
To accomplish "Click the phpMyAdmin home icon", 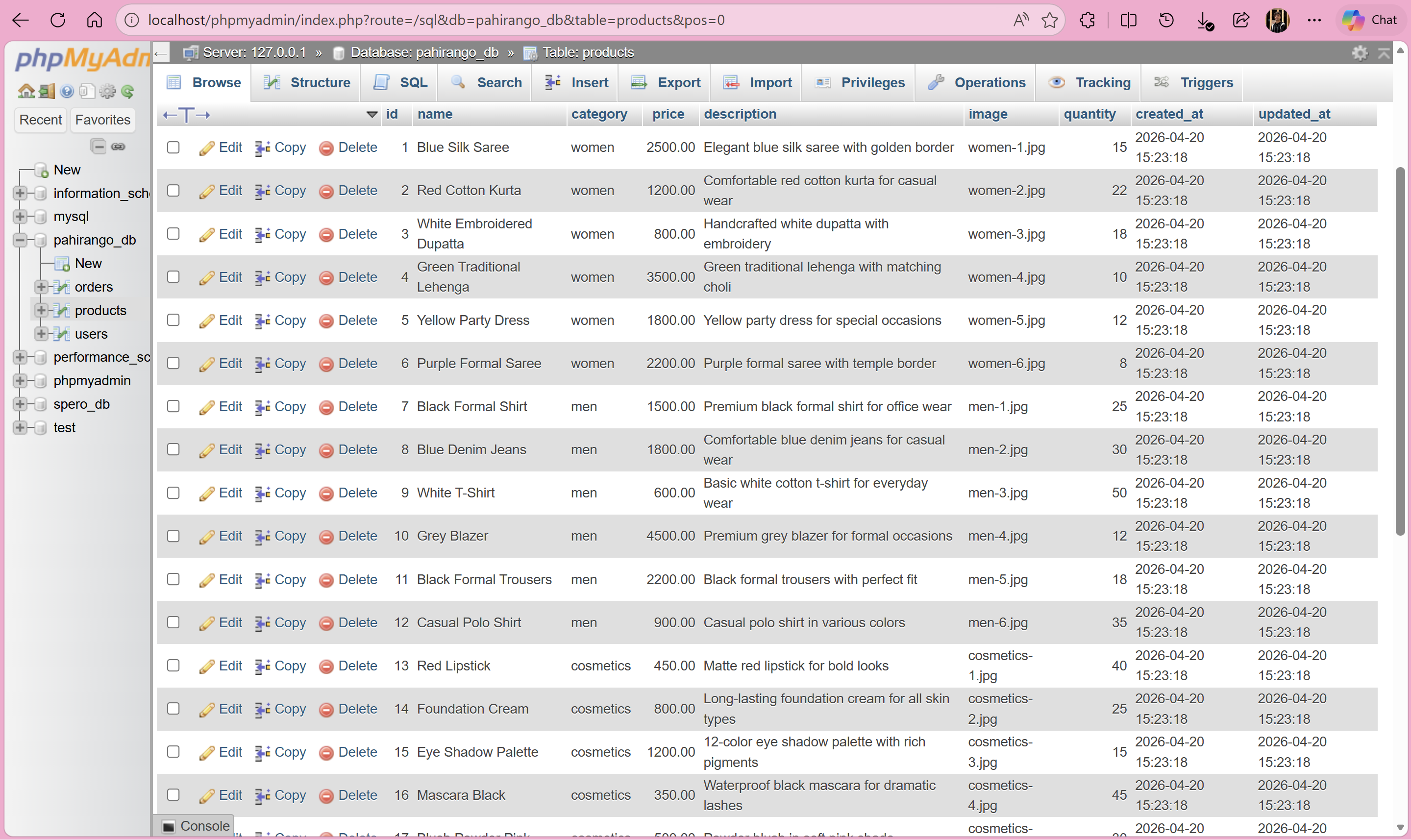I will (26, 91).
